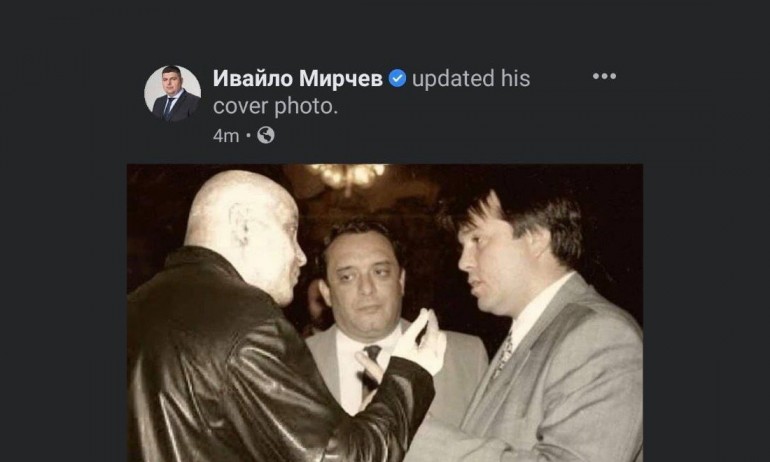Click the chandelier in the photo

348,175
